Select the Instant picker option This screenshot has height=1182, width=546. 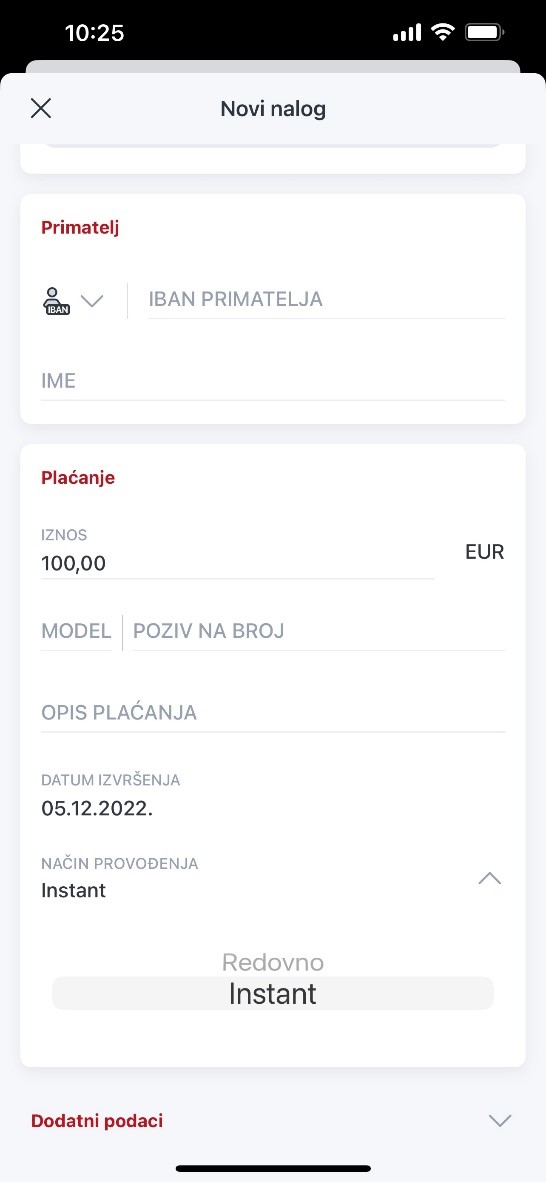pyautogui.click(x=273, y=994)
